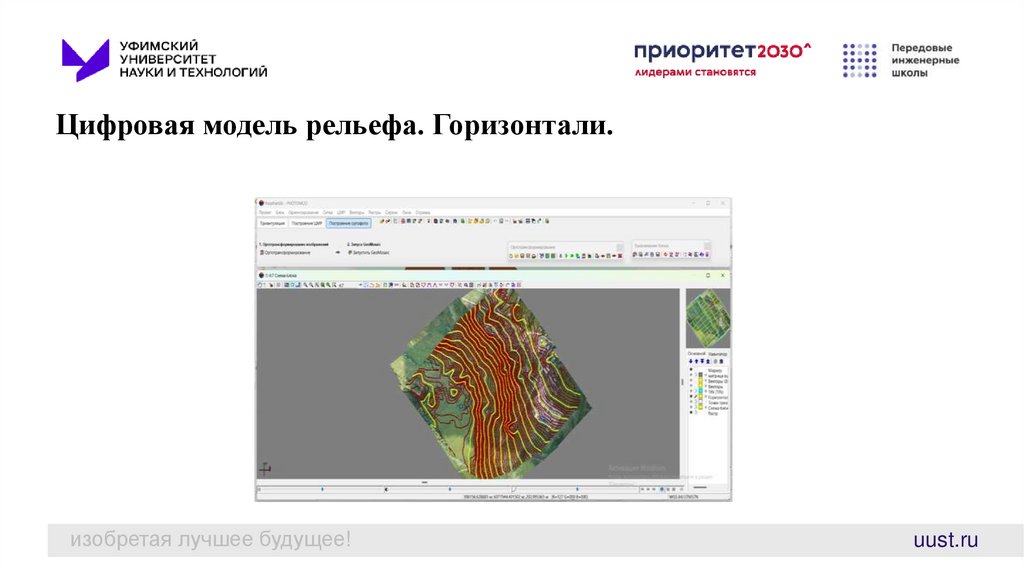The image size is (1024, 574).
Task: Click the Ортотрансформирование workflow step button
Action: [285, 253]
